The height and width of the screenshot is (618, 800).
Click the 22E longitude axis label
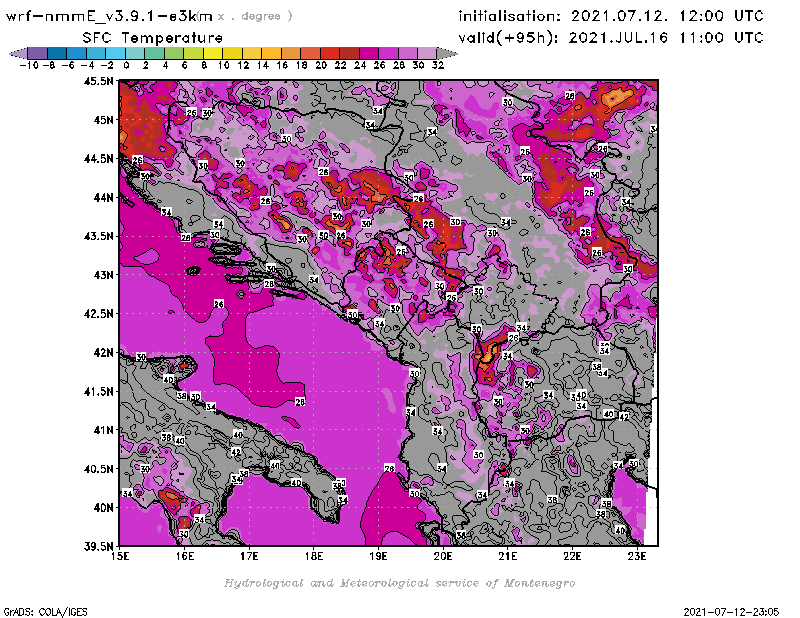tap(572, 557)
